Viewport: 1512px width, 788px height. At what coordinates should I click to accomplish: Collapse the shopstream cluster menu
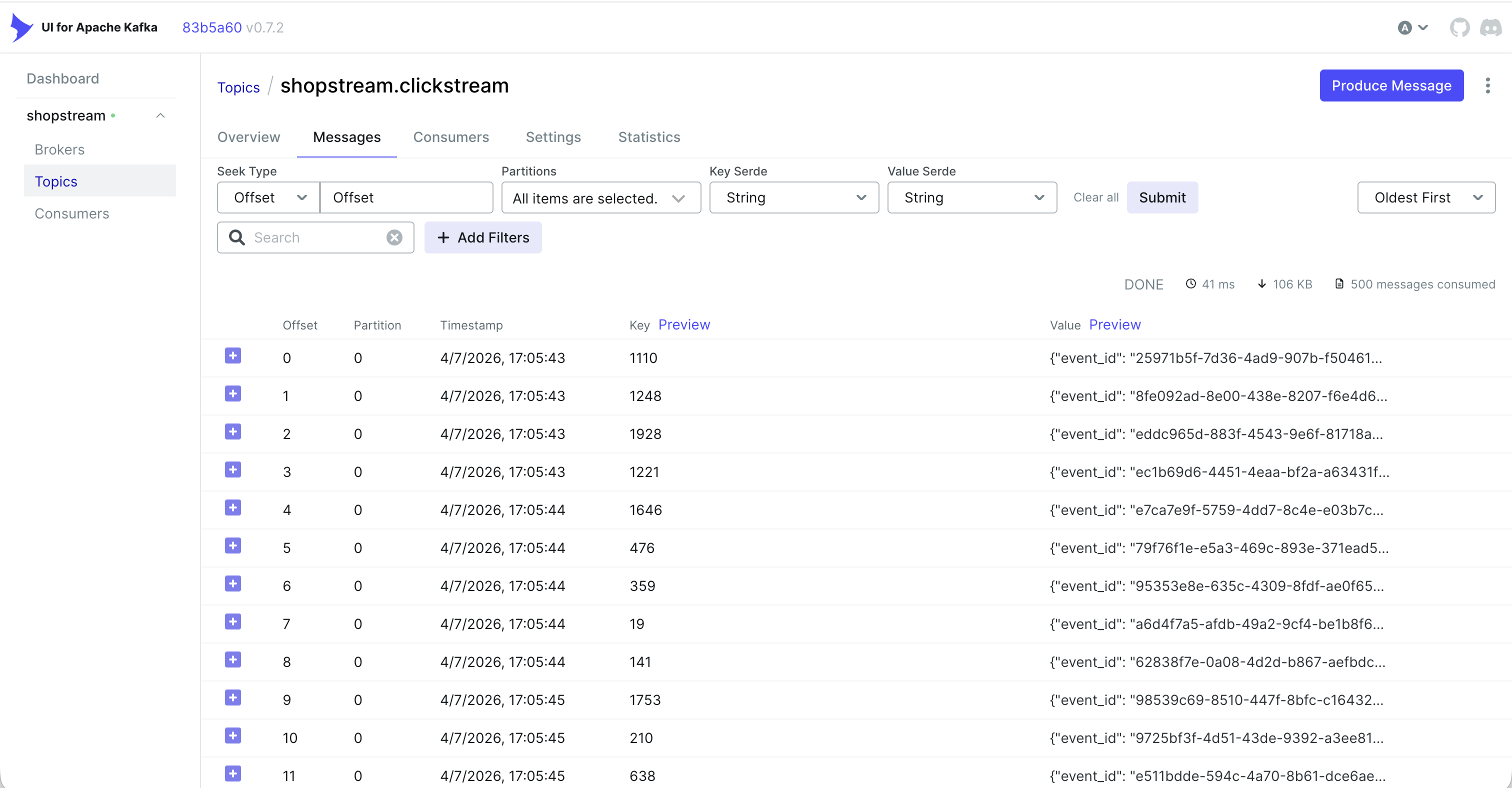[x=160, y=115]
